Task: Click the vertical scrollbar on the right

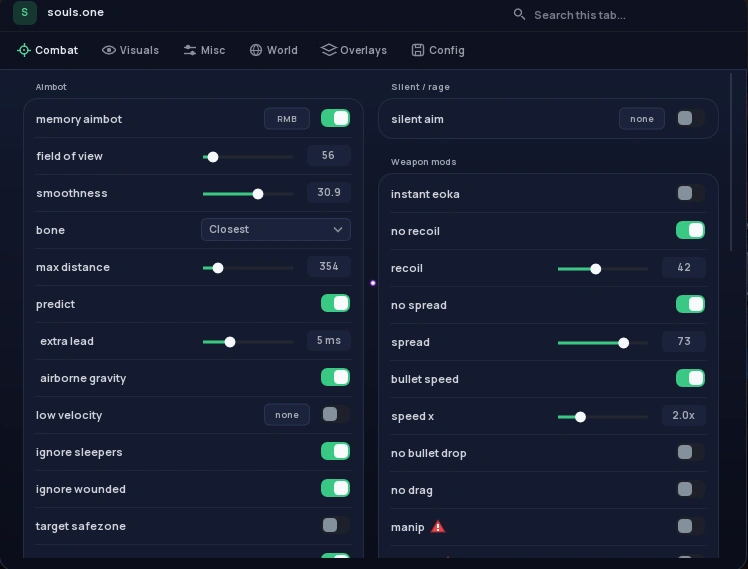Action: (x=730, y=162)
